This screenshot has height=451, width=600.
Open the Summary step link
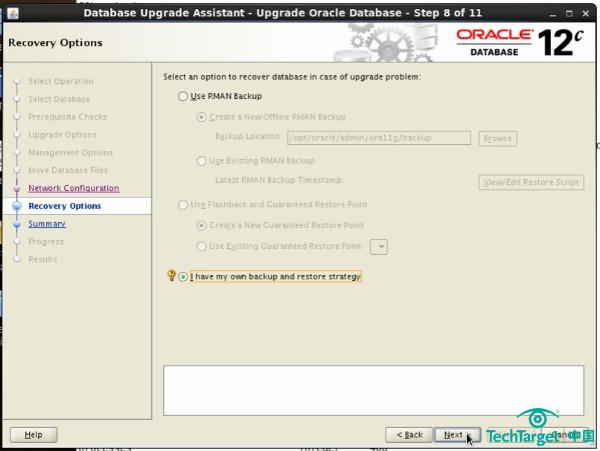click(47, 224)
